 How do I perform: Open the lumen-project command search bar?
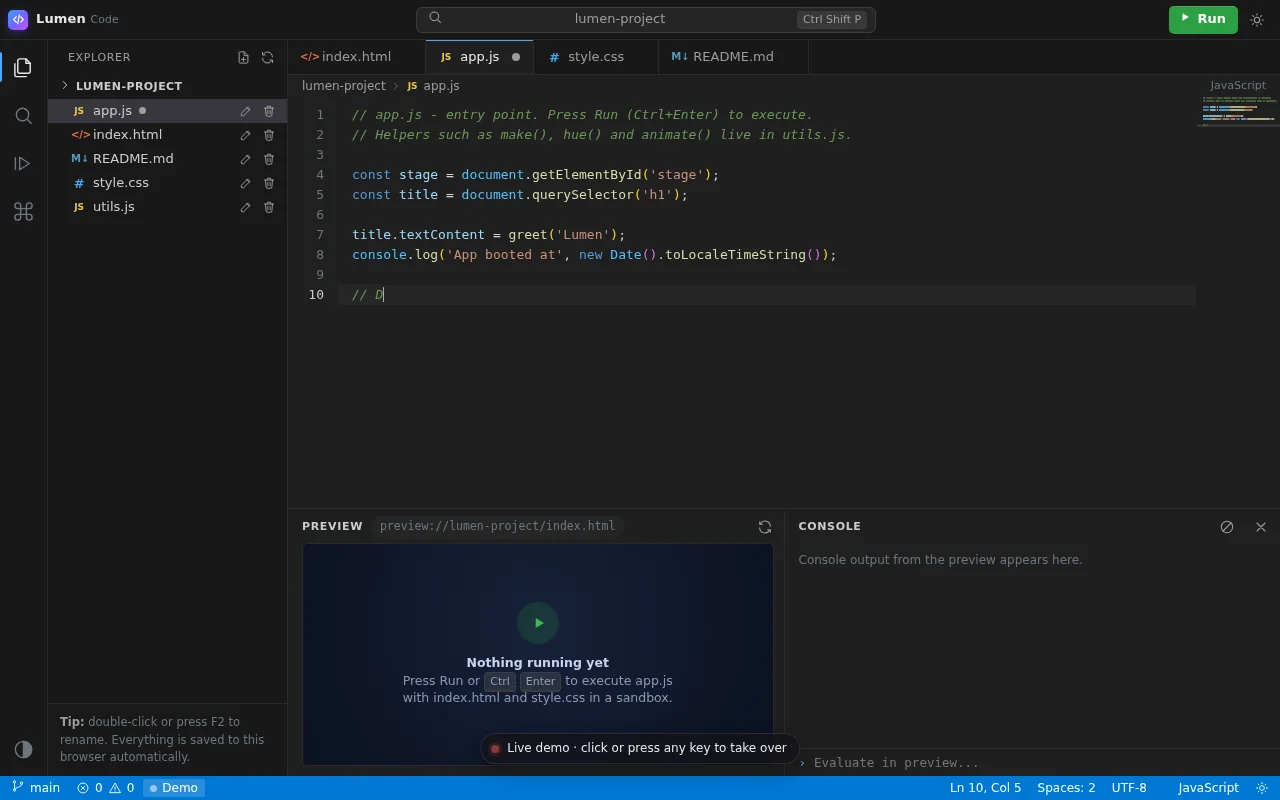click(x=645, y=19)
